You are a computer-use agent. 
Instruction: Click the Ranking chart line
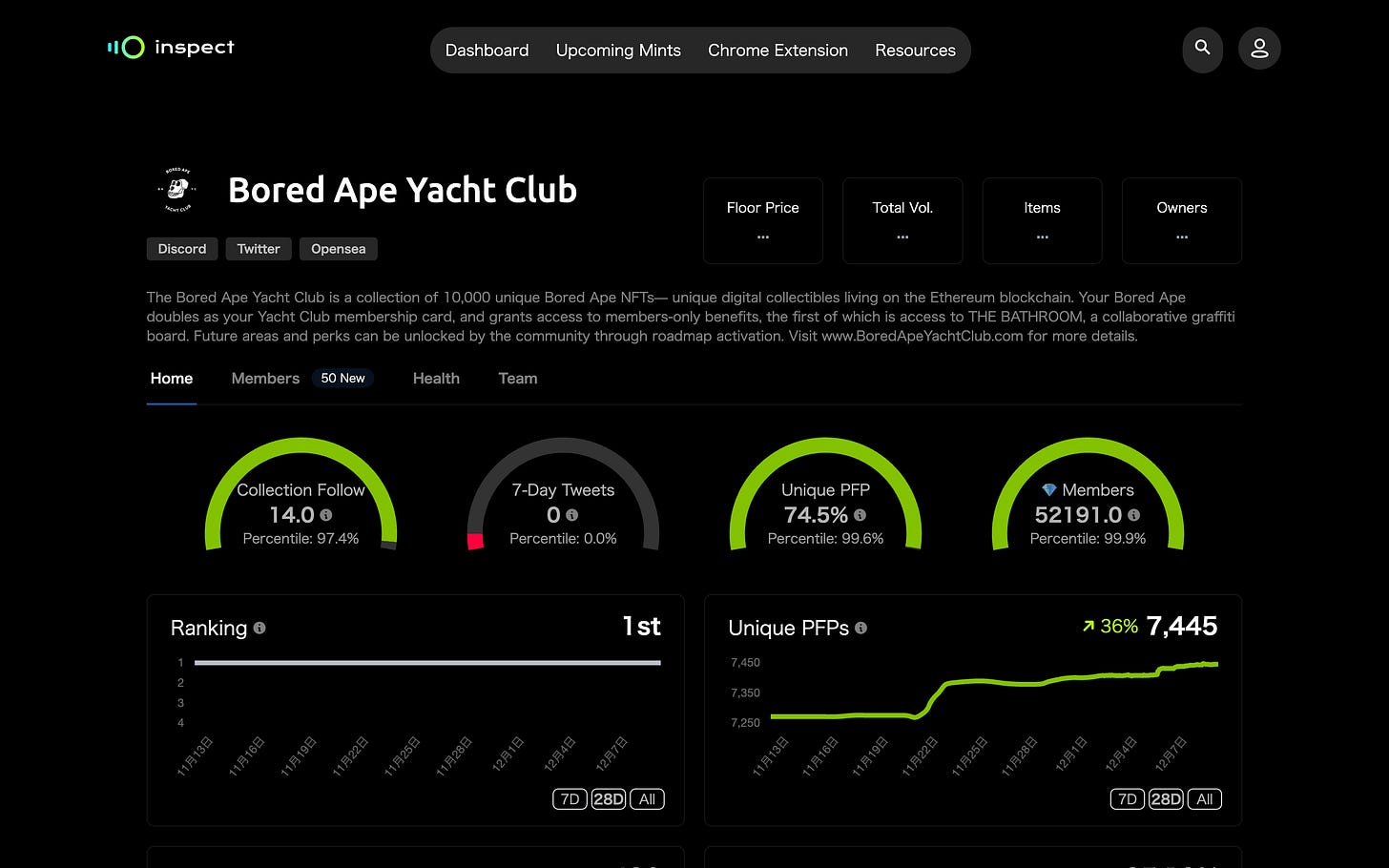pyautogui.click(x=427, y=662)
